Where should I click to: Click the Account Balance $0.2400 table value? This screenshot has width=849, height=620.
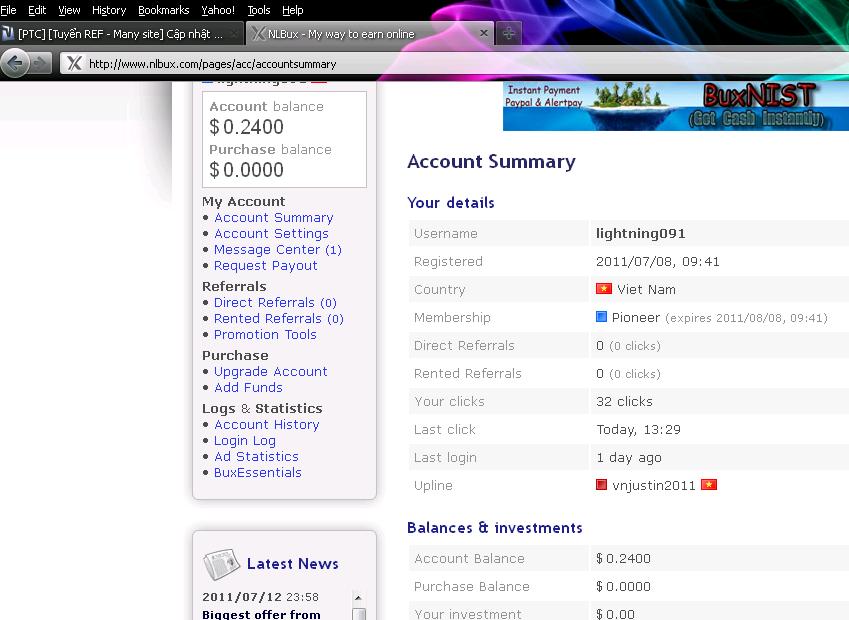[623, 558]
